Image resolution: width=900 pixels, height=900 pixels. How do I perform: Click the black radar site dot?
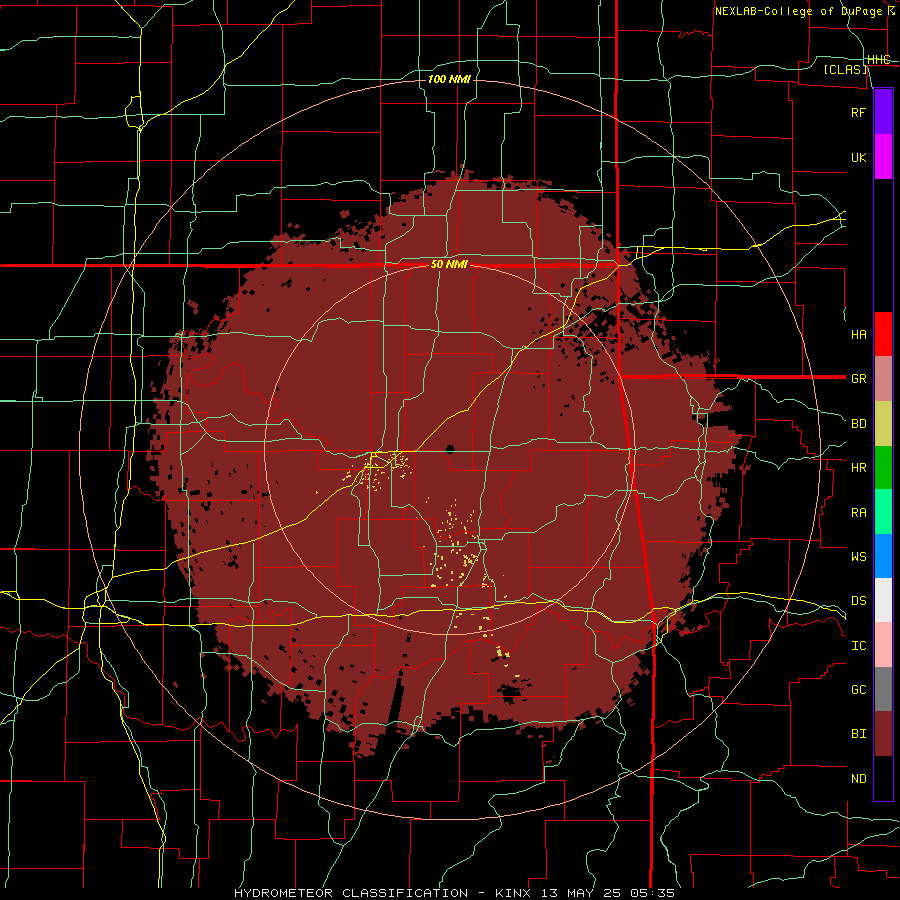[450, 449]
